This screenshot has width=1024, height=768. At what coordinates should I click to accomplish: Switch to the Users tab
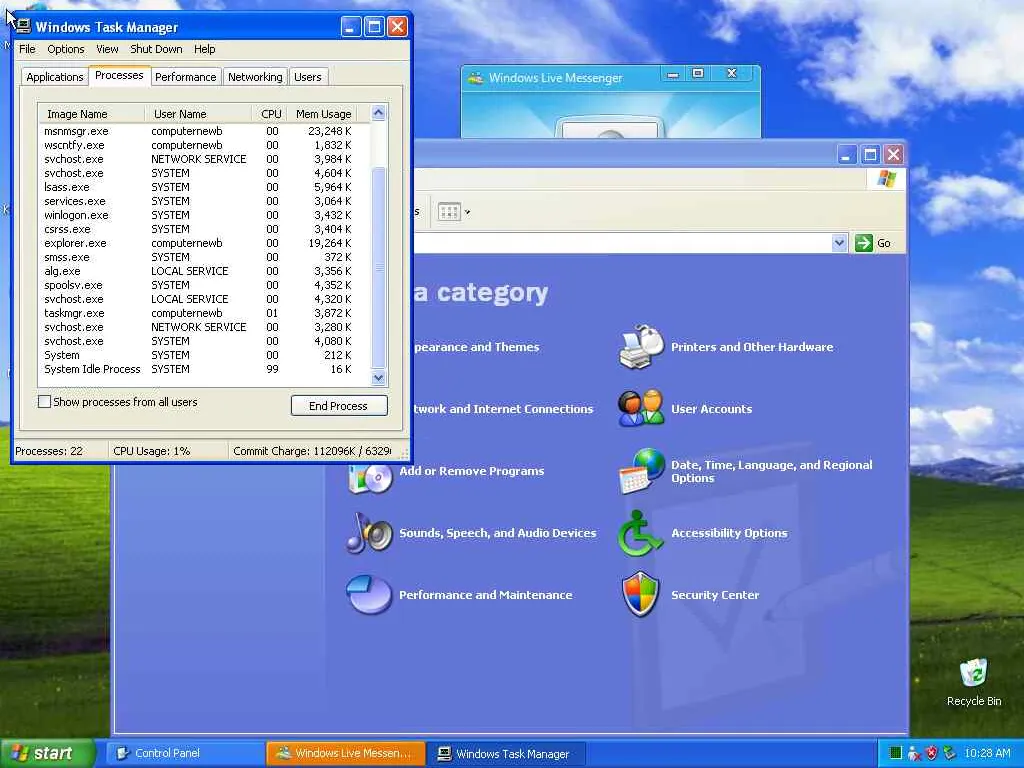point(308,77)
